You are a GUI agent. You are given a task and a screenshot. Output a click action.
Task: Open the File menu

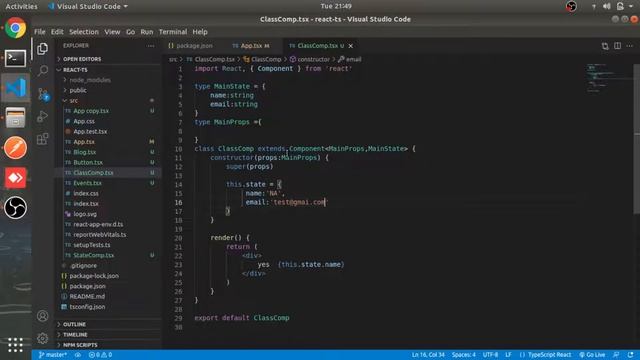(x=40, y=32)
